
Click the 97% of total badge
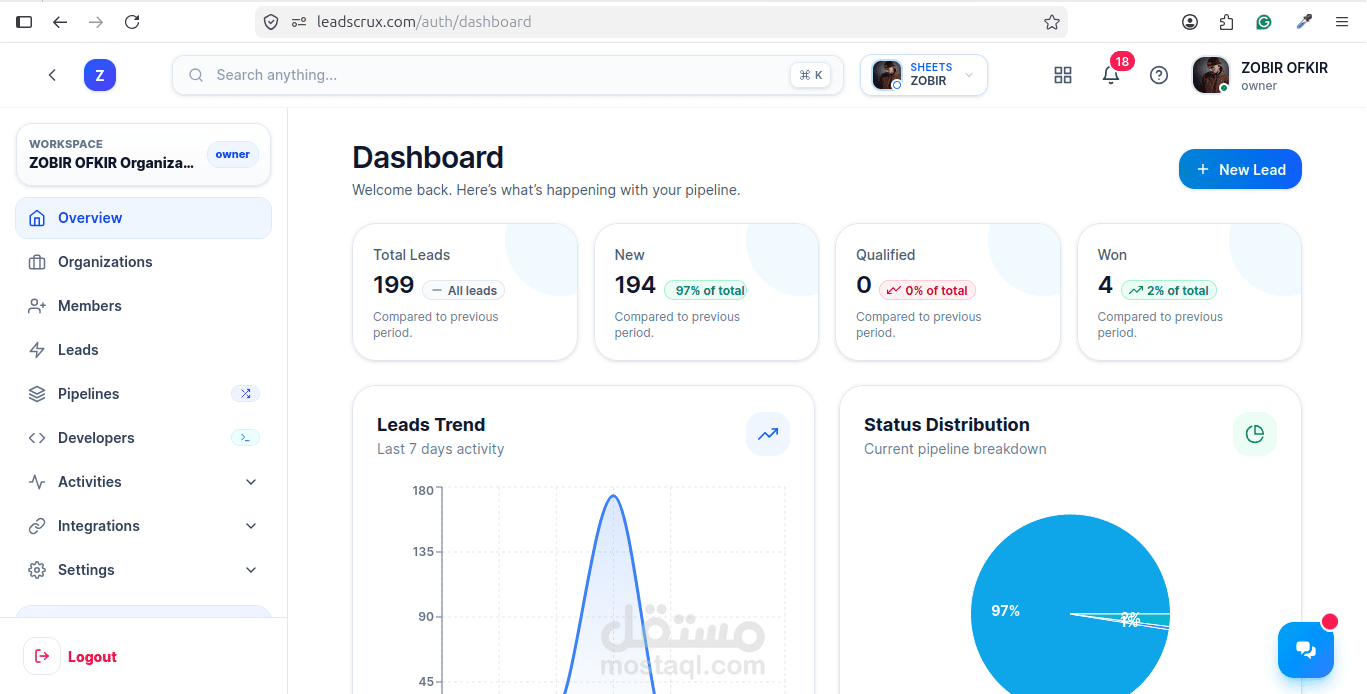pos(705,290)
